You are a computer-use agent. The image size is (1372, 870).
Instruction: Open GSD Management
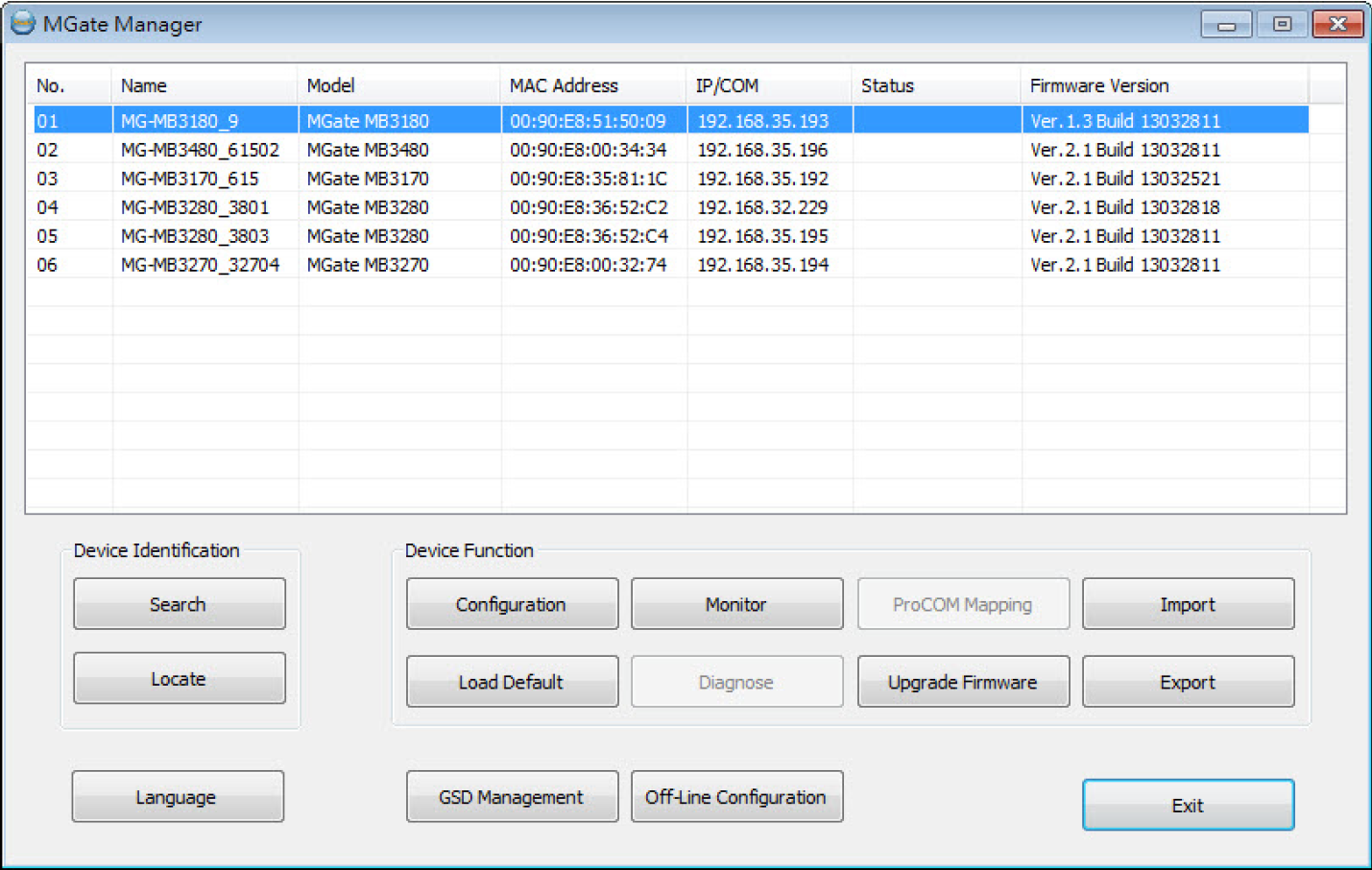[512, 797]
